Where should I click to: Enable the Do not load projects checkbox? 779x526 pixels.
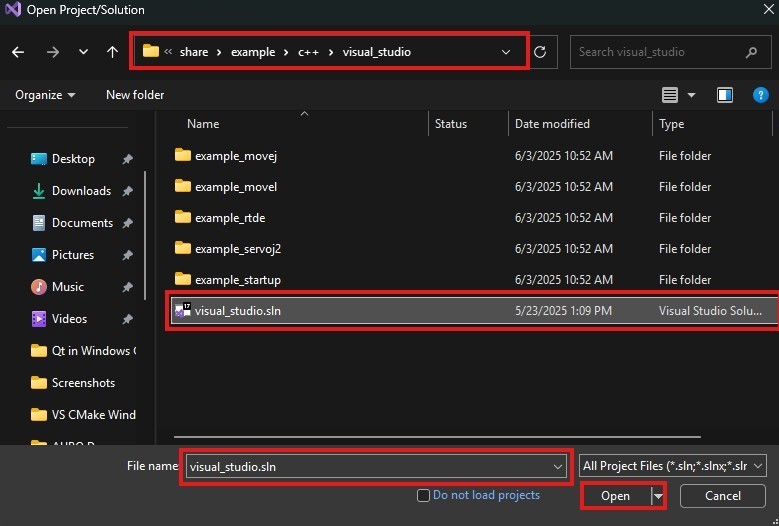click(x=423, y=495)
